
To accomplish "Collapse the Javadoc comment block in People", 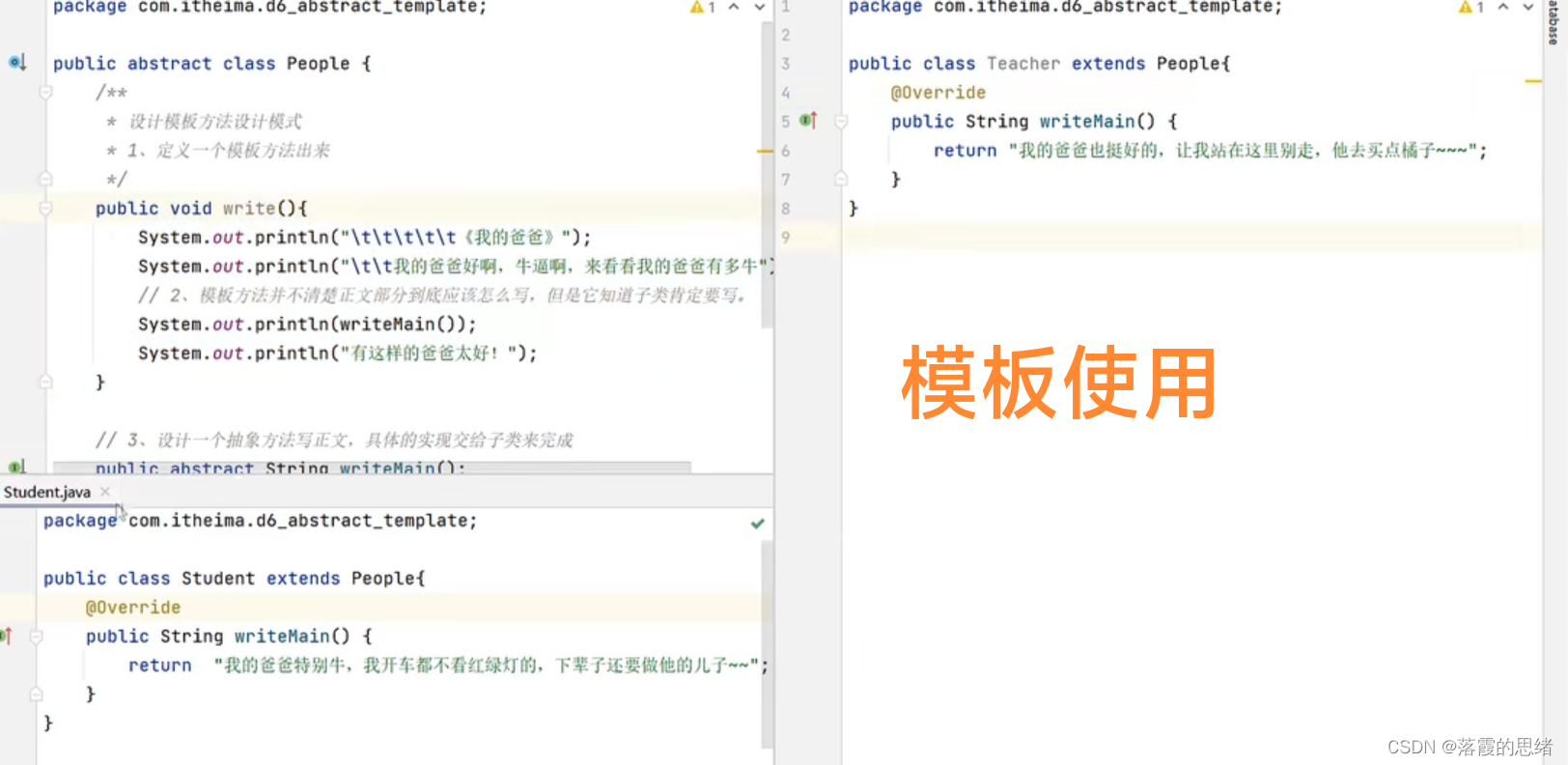I will coord(45,93).
